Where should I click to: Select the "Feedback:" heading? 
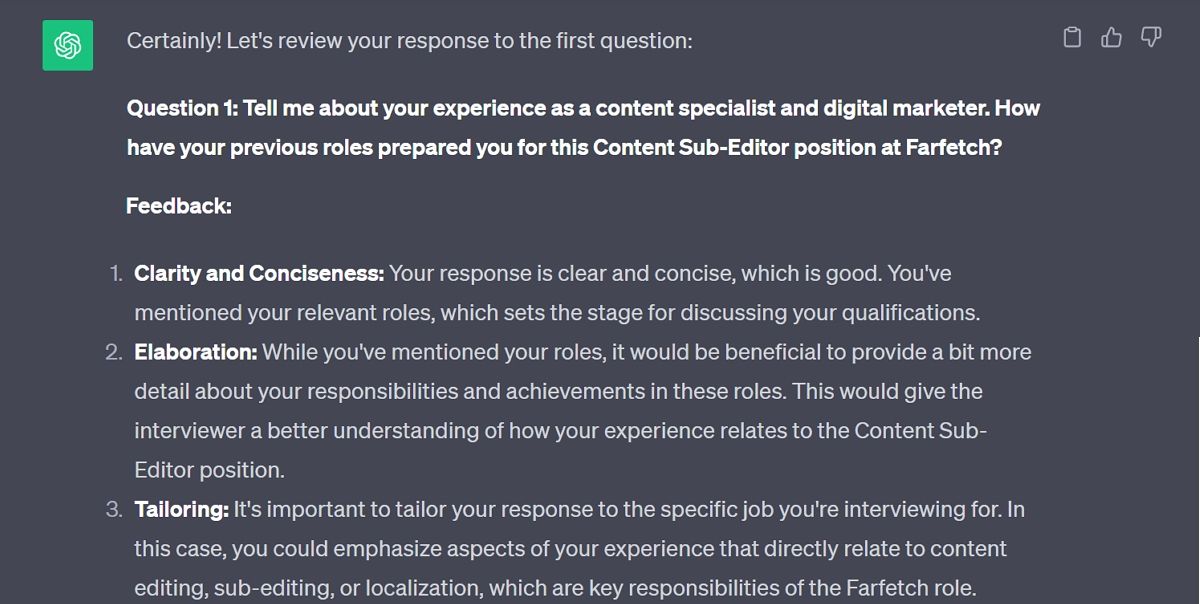point(179,206)
